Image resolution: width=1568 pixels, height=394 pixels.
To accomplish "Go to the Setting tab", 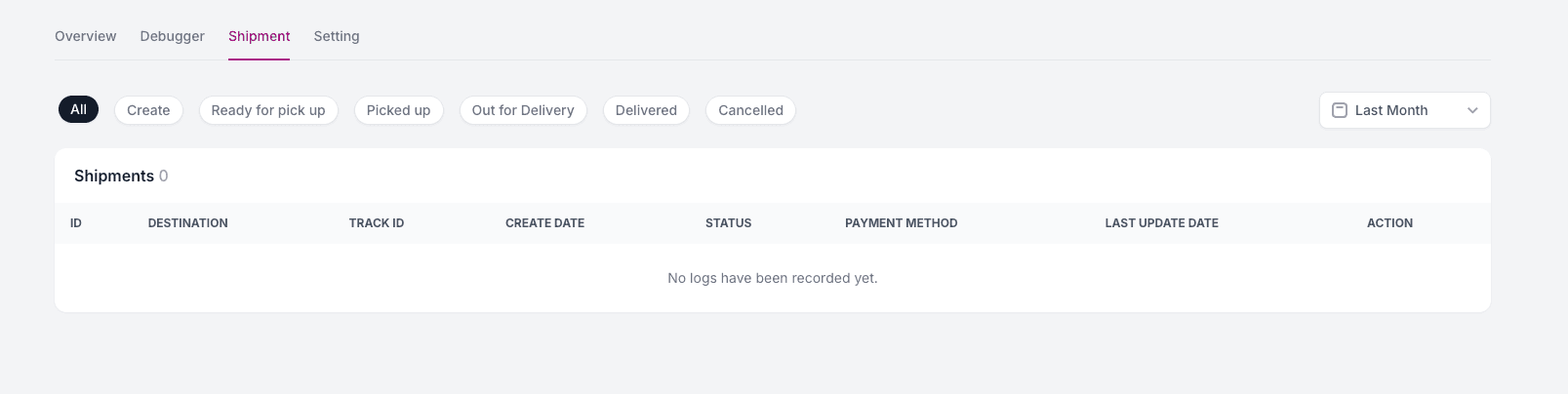I will pos(337,36).
